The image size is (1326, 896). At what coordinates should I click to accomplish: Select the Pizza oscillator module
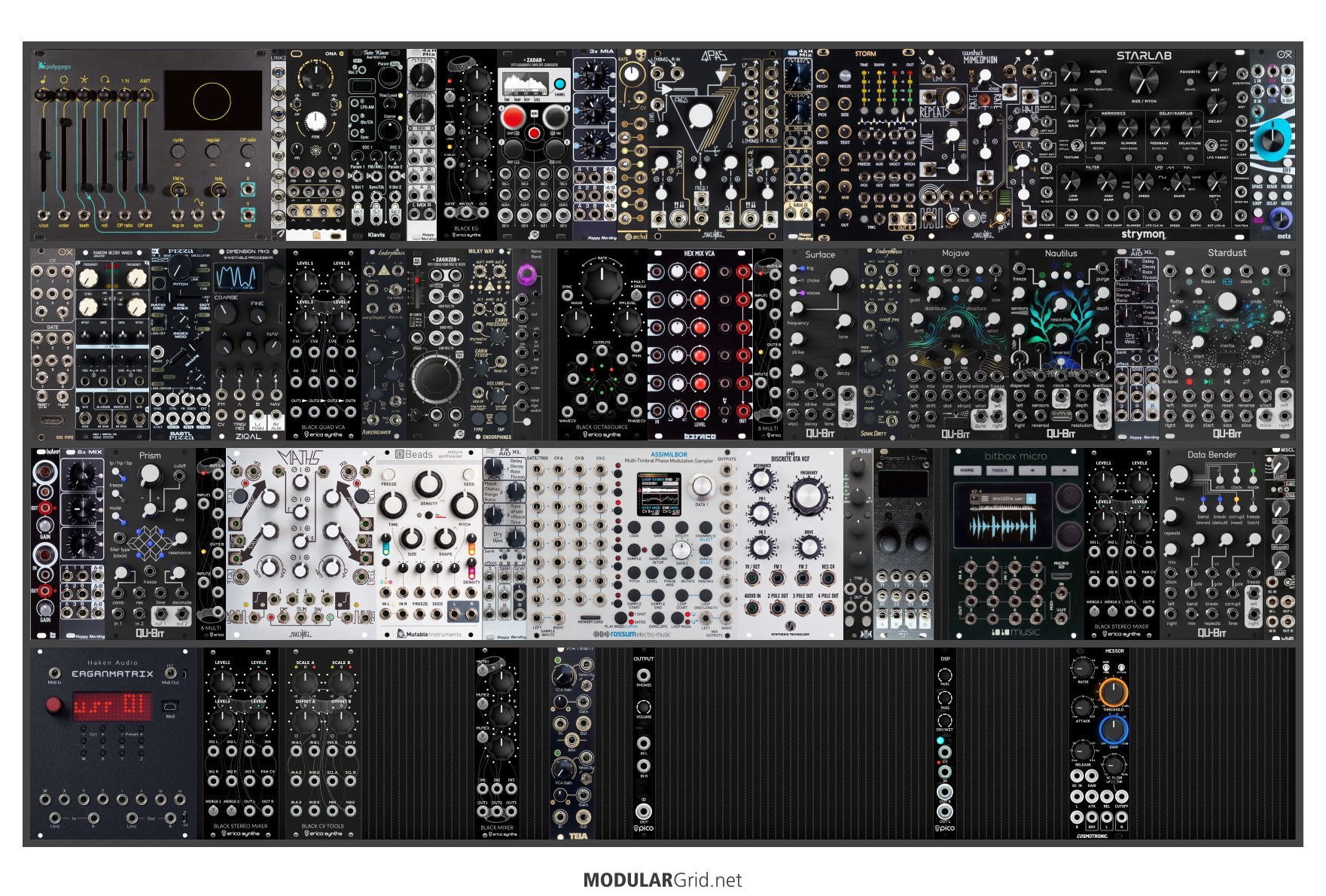[181, 344]
